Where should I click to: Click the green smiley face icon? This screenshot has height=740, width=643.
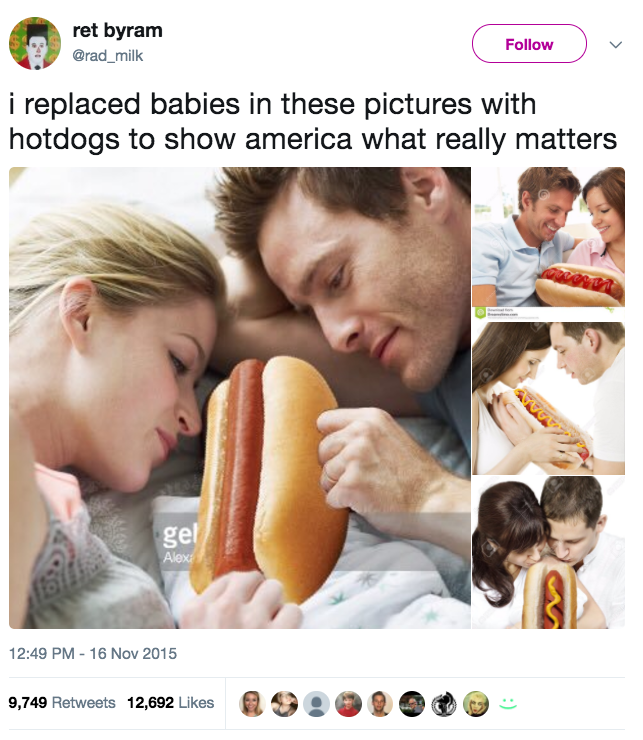click(508, 703)
